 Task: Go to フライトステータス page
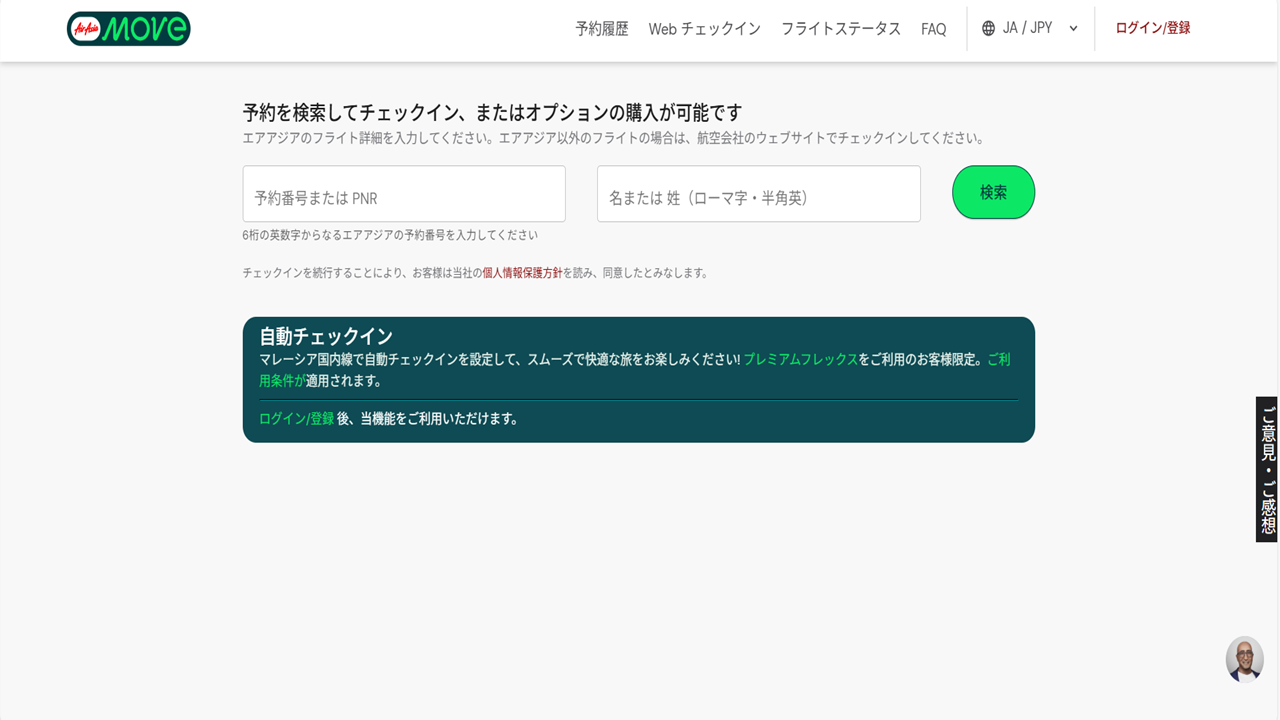(840, 29)
